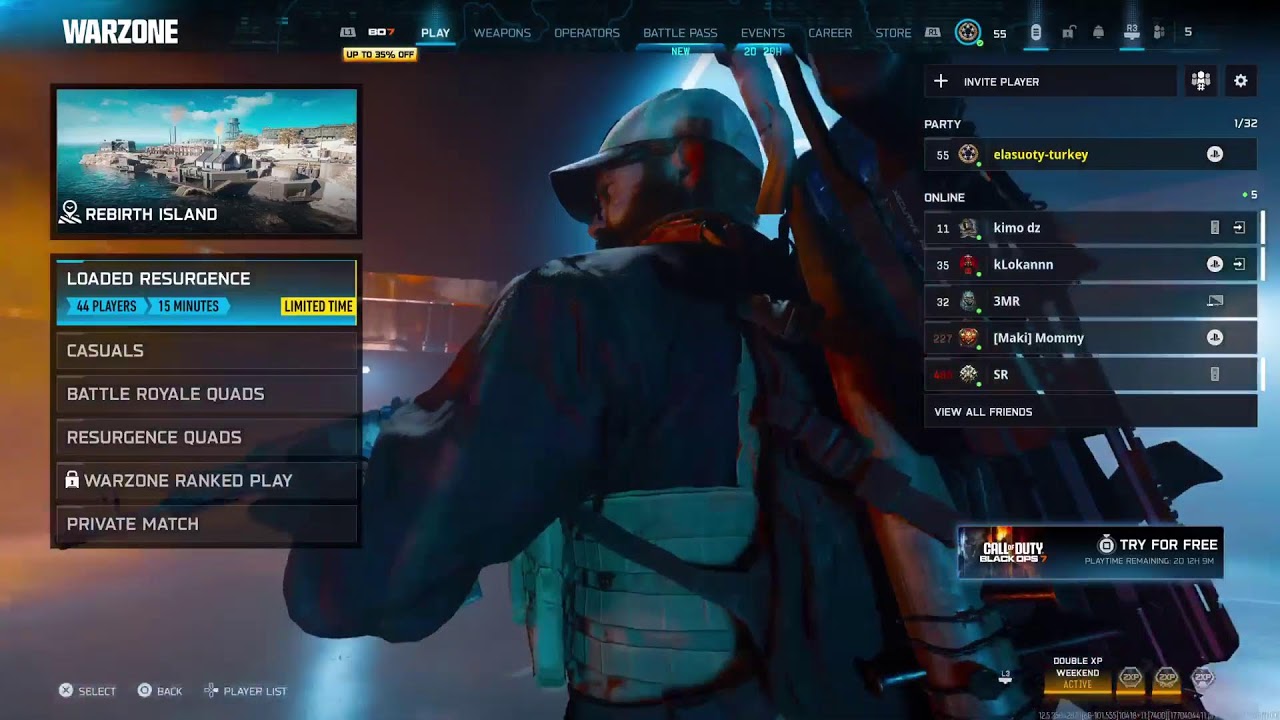Click the "PLAYTIME REMAINING: 2D 12H 9M" text
The image size is (1280, 720).
[1149, 562]
